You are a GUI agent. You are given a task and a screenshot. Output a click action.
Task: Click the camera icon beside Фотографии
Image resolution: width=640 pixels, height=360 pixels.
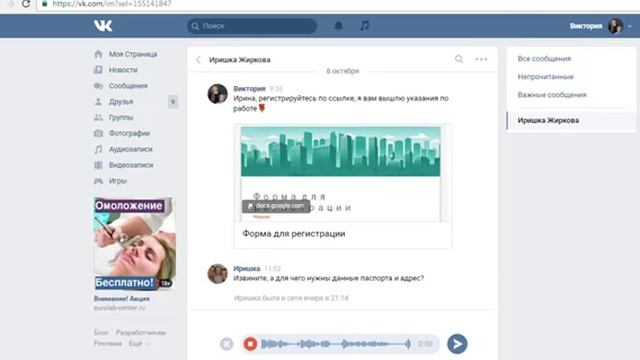point(98,133)
